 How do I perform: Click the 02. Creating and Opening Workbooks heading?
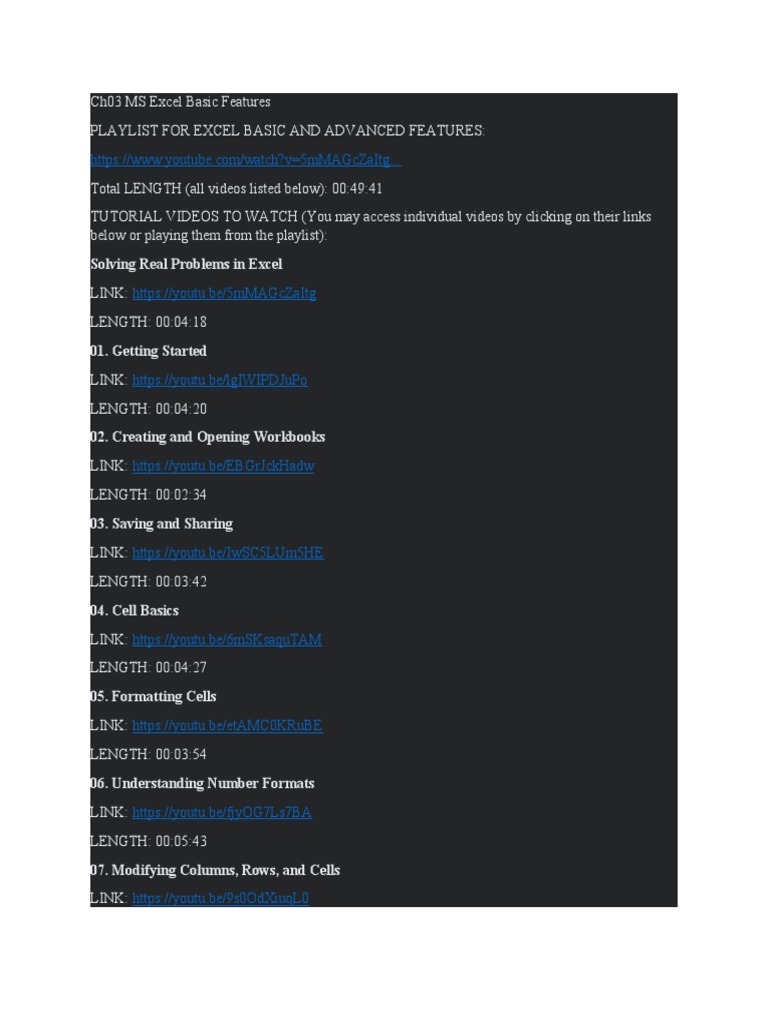(x=208, y=437)
